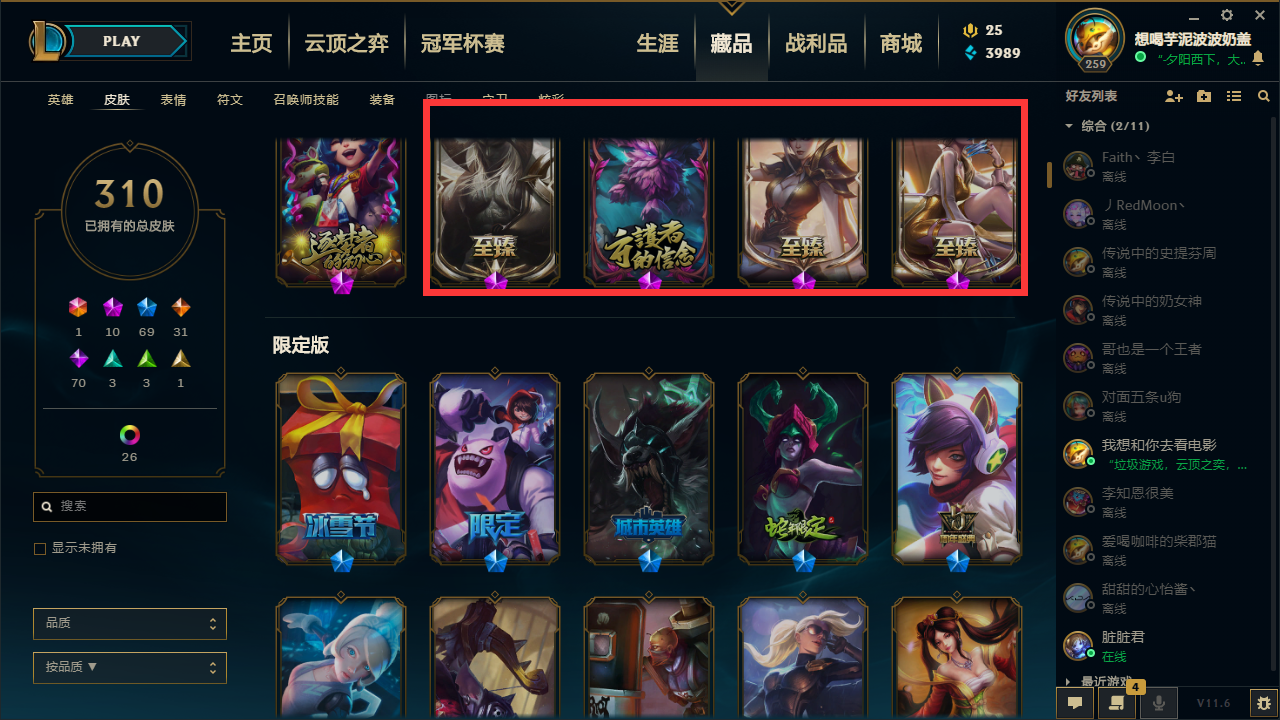Click the add friend icon
Viewport: 1280px width, 720px height.
click(1174, 96)
